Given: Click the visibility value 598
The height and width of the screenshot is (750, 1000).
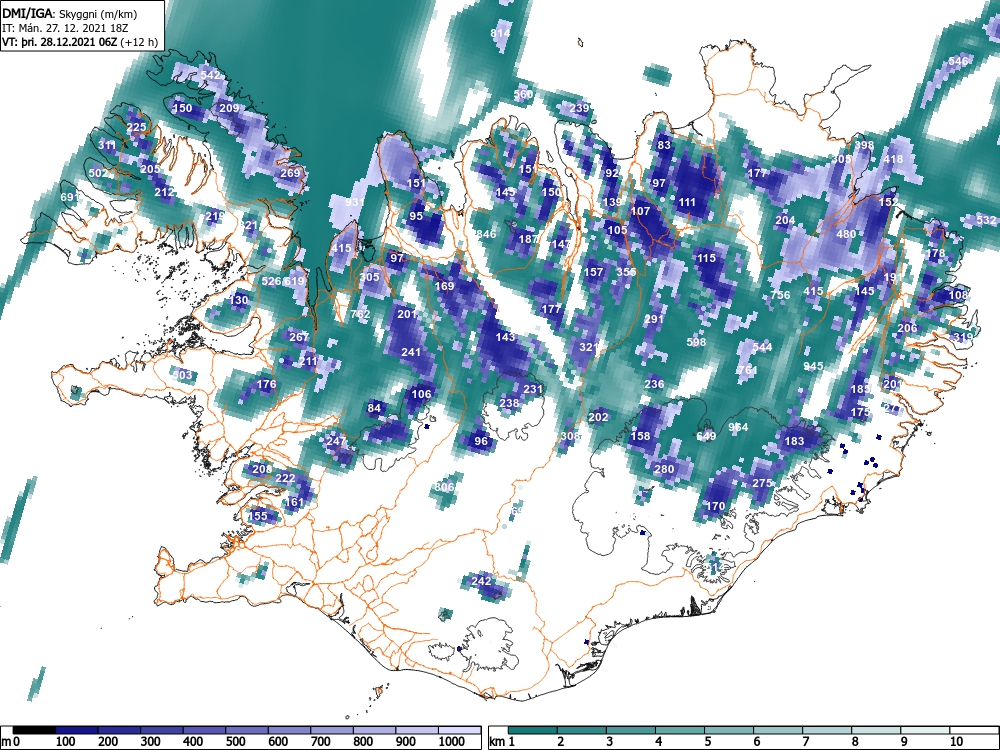Looking at the screenshot, I should coord(696,342).
